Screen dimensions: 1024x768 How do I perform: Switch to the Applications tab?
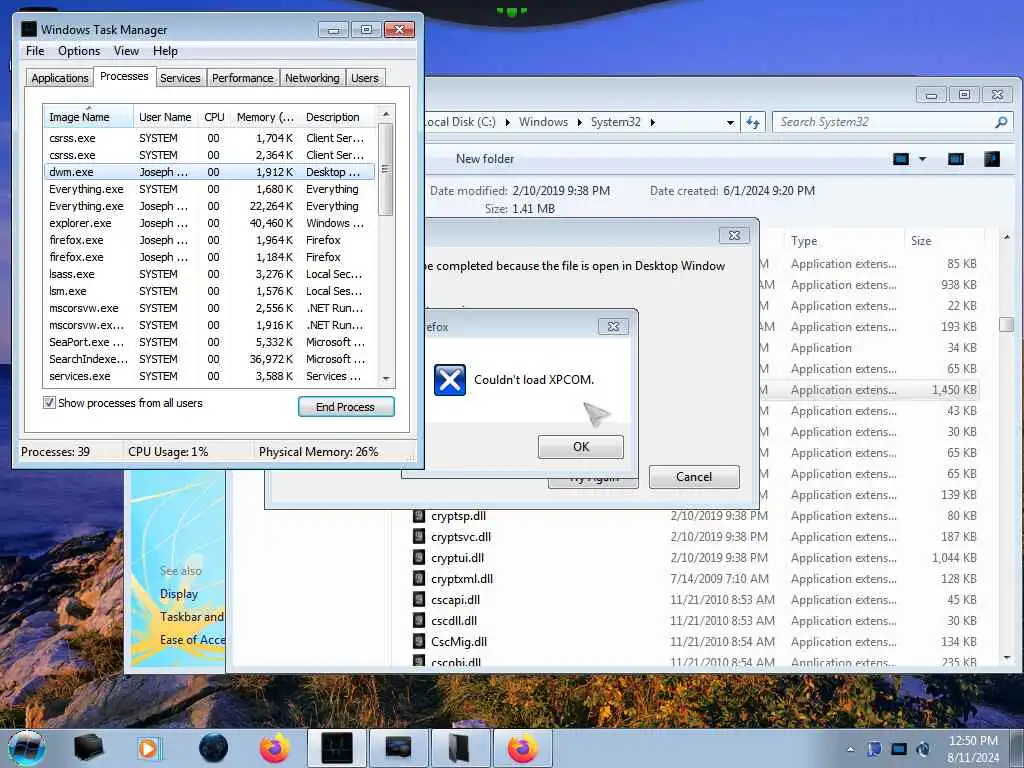coord(59,78)
